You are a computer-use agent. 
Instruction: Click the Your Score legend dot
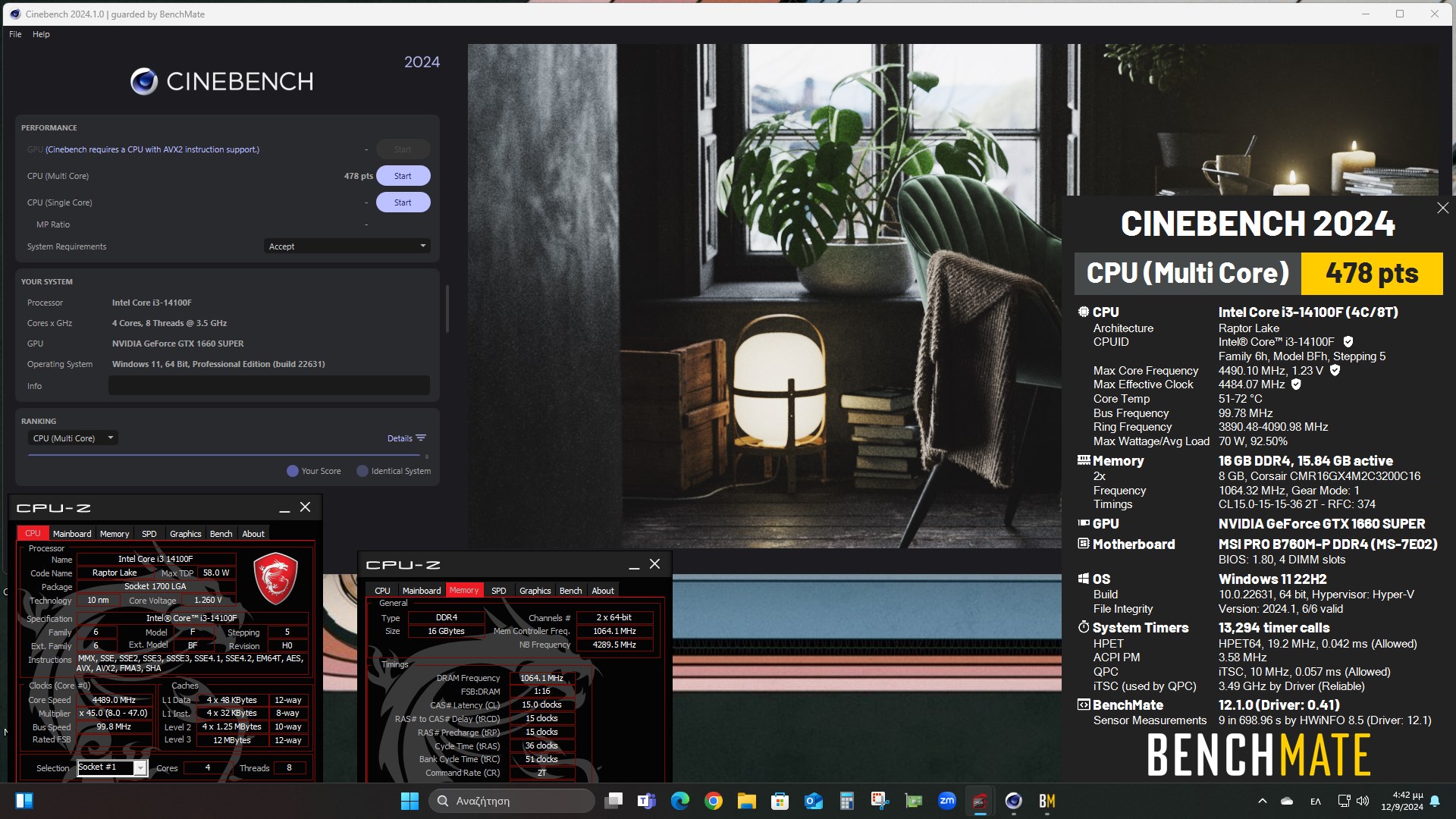point(293,471)
